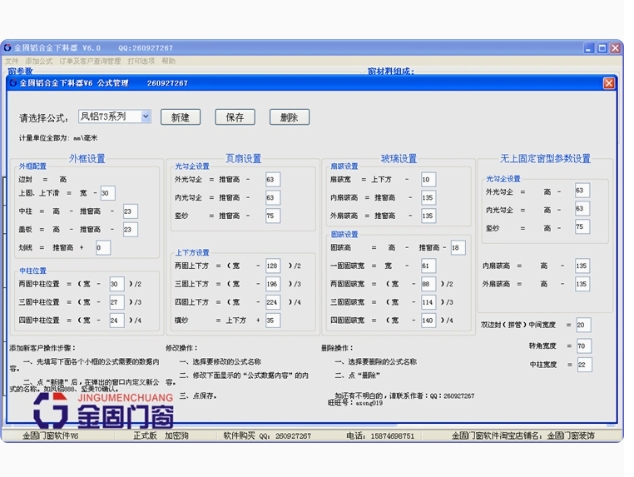The image size is (634, 477).
Task: Edit 外光勾企 field in 无上固定窗型参数设置 panel
Action: pos(582,190)
